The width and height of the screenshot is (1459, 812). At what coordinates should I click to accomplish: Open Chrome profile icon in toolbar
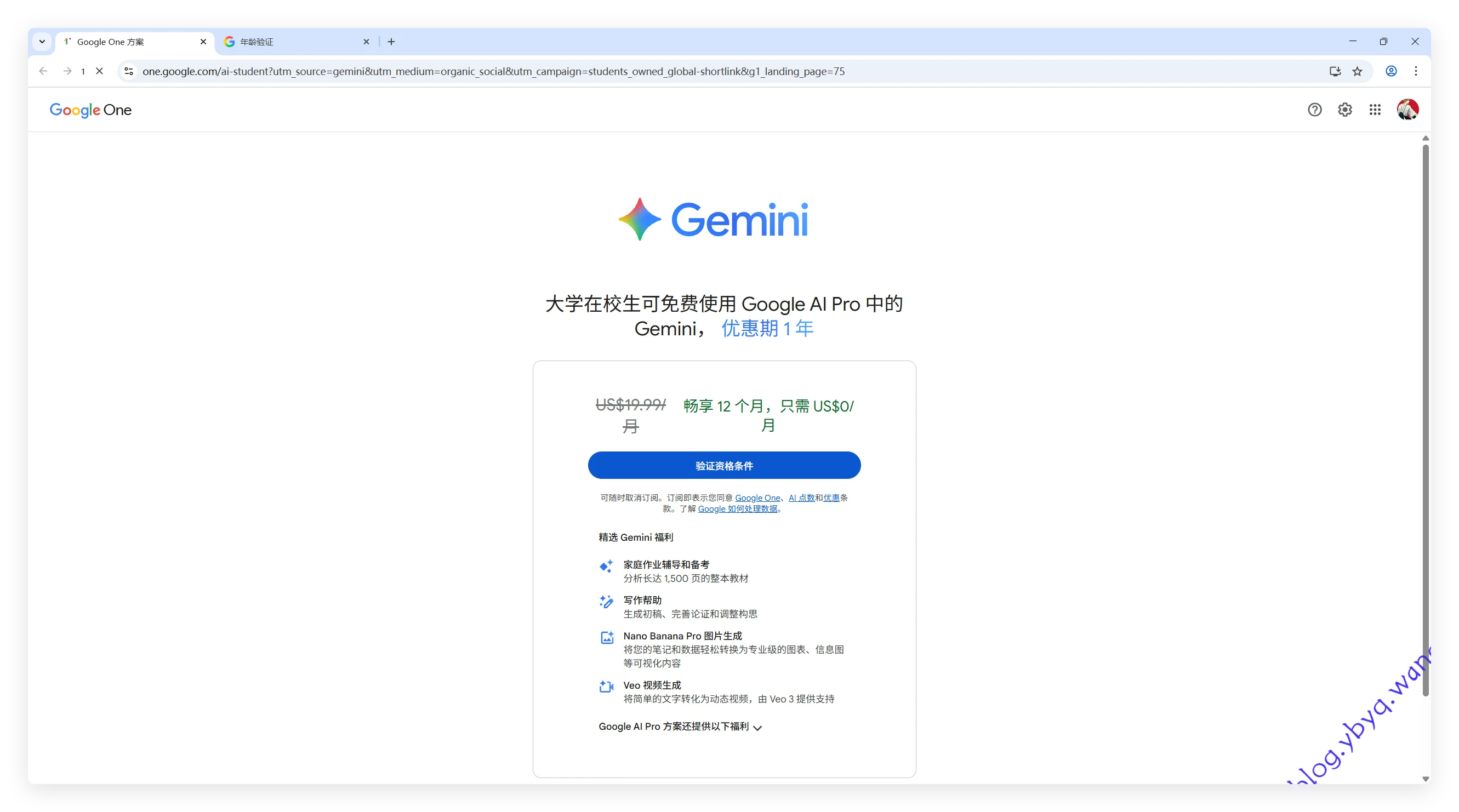tap(1391, 71)
